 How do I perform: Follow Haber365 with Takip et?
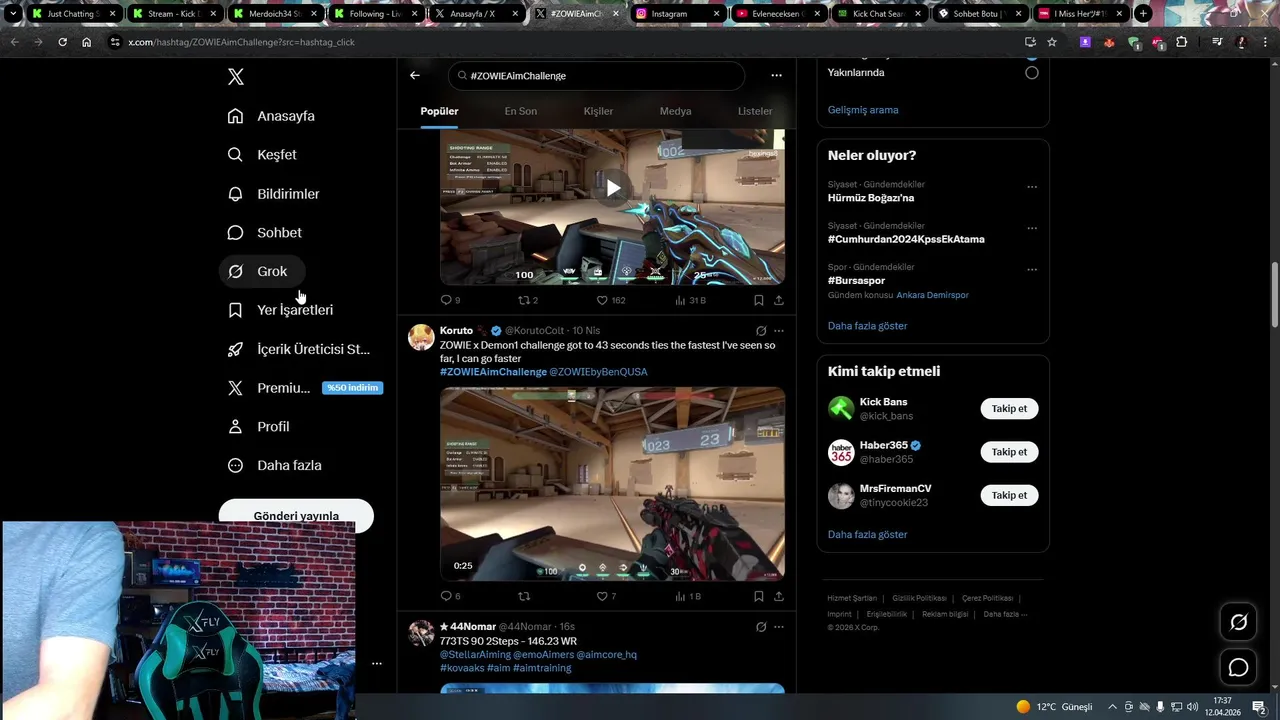1009,452
